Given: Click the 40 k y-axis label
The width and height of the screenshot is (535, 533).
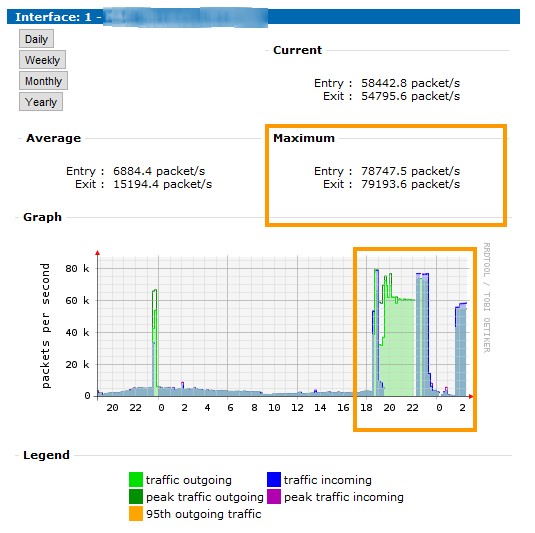Looking at the screenshot, I should coord(77,333).
